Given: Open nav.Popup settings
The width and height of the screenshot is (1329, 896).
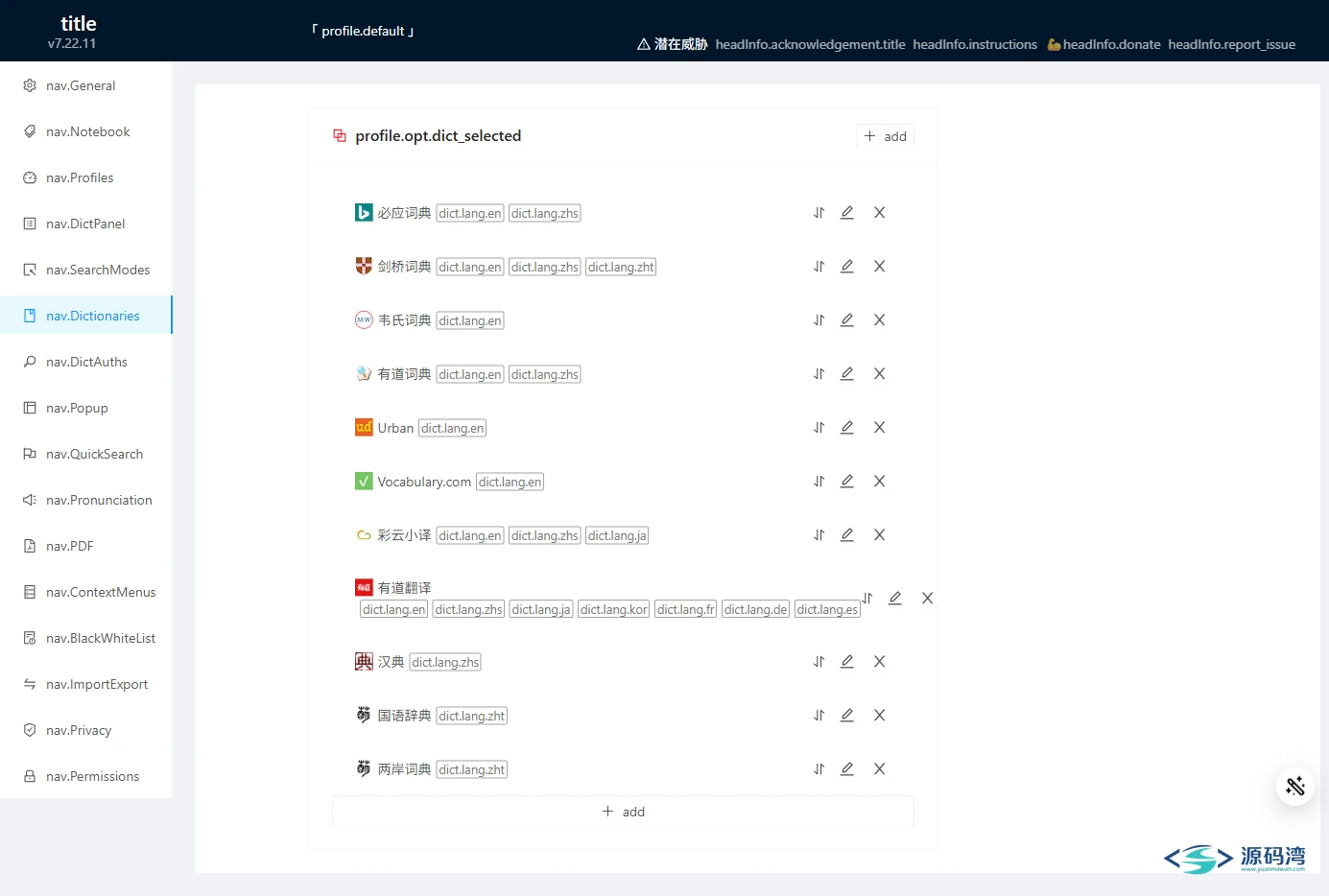Looking at the screenshot, I should 85,408.
